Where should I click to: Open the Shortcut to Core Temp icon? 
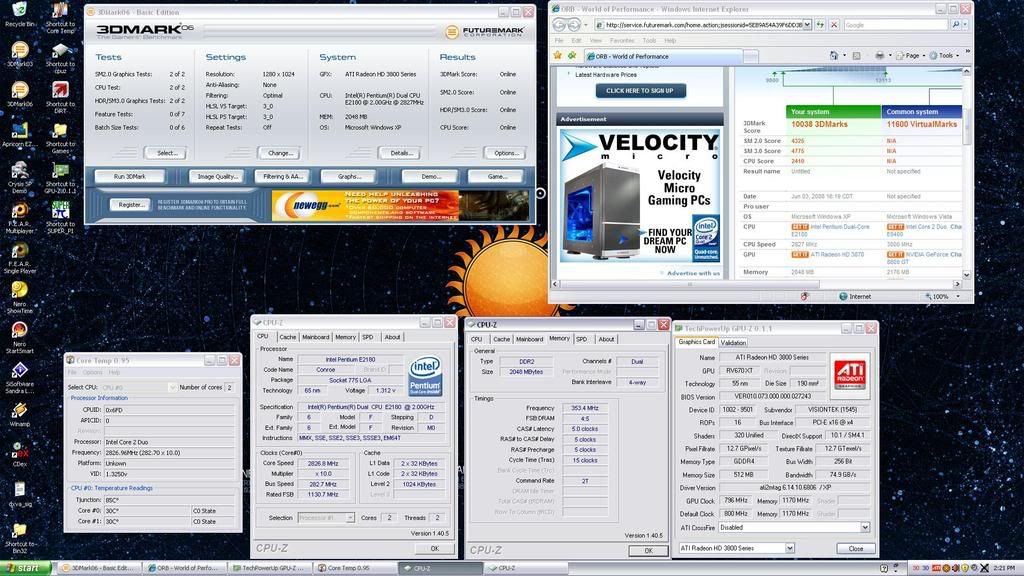click(x=60, y=18)
